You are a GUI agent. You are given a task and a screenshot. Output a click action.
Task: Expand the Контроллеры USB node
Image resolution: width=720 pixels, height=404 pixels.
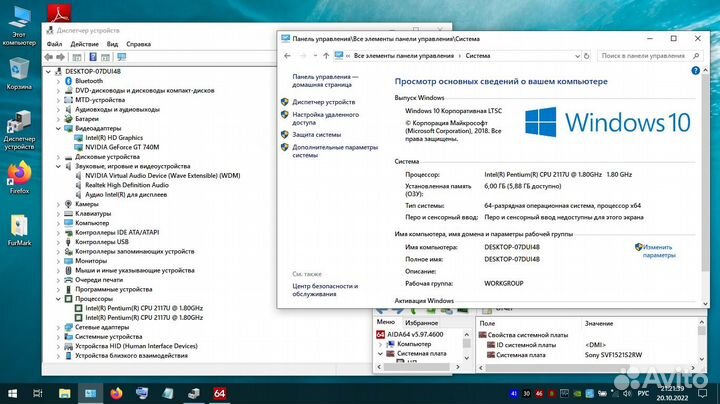(x=58, y=242)
